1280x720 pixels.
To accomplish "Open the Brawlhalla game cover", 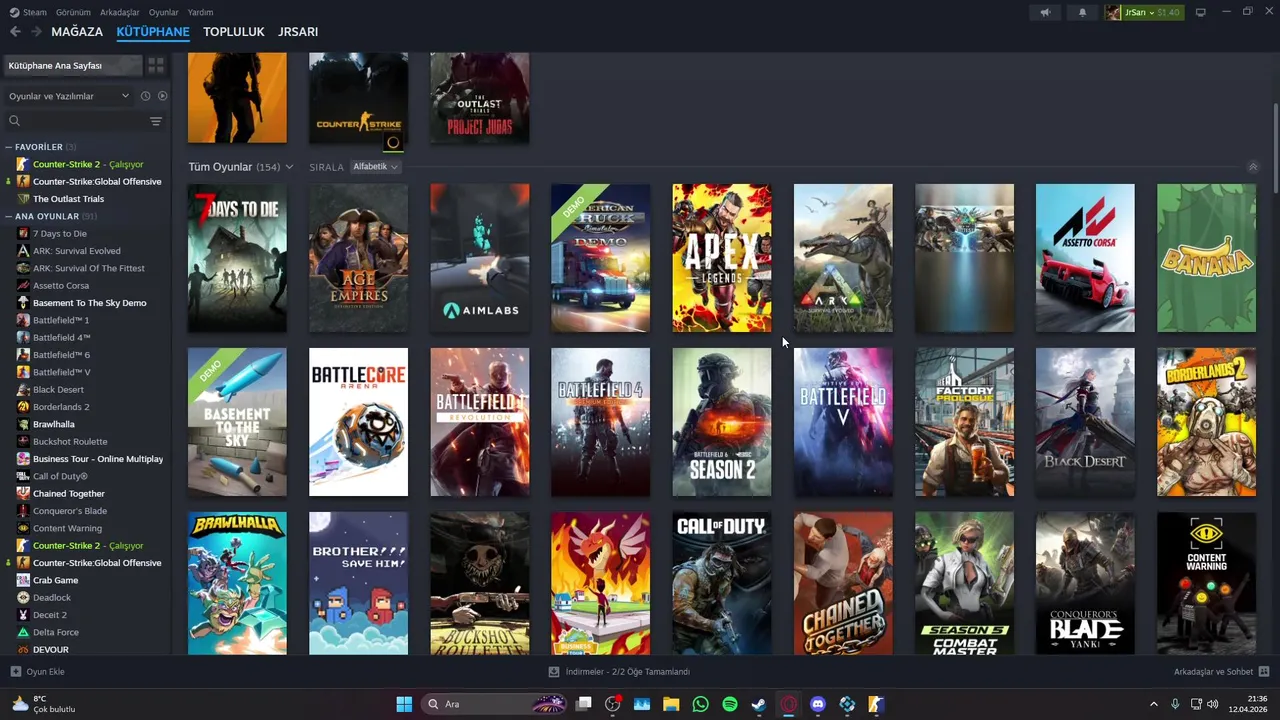I will (x=237, y=584).
